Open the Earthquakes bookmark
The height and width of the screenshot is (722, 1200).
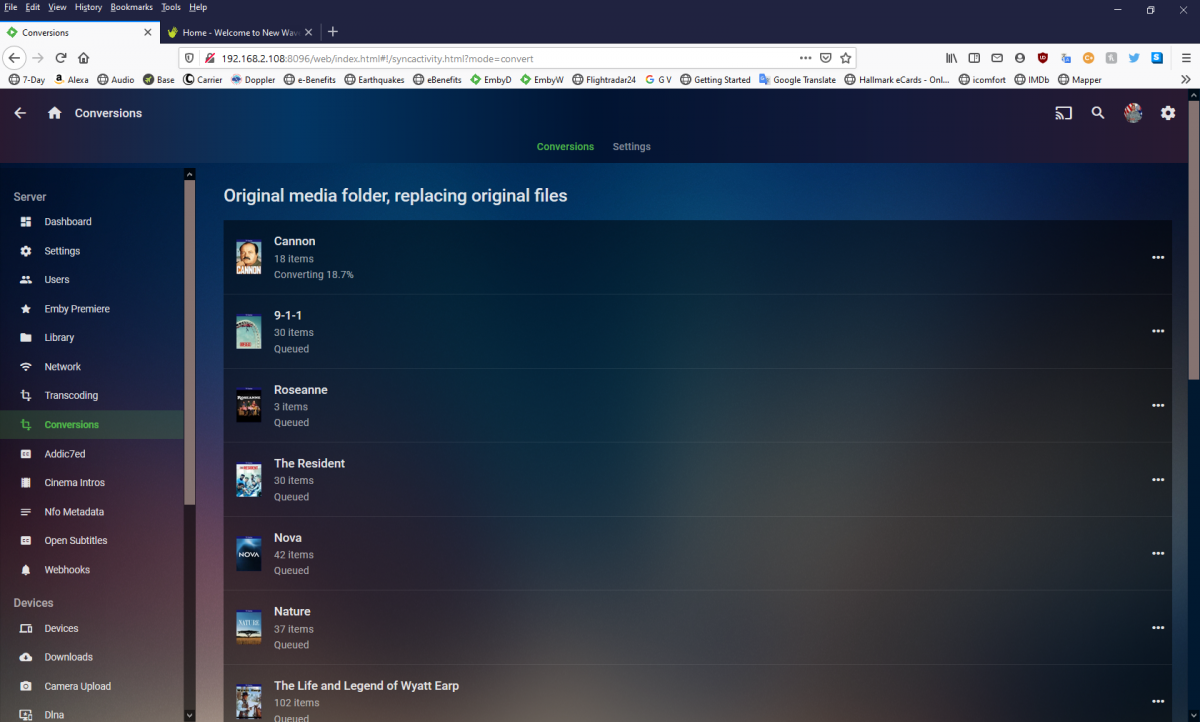coord(375,79)
